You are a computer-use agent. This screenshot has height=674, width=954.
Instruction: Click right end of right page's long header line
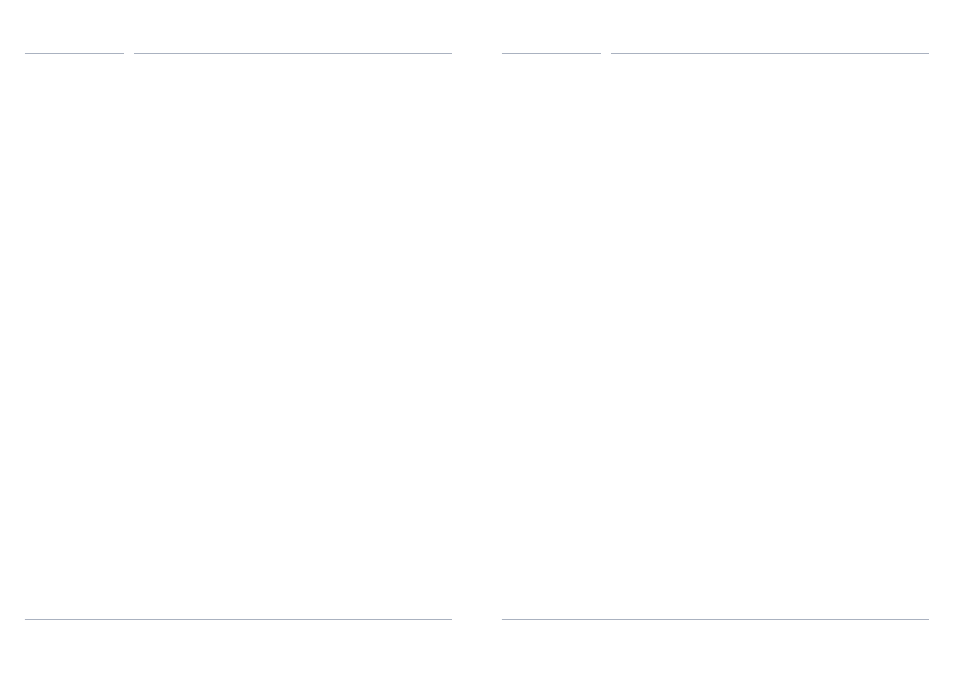coord(926,53)
